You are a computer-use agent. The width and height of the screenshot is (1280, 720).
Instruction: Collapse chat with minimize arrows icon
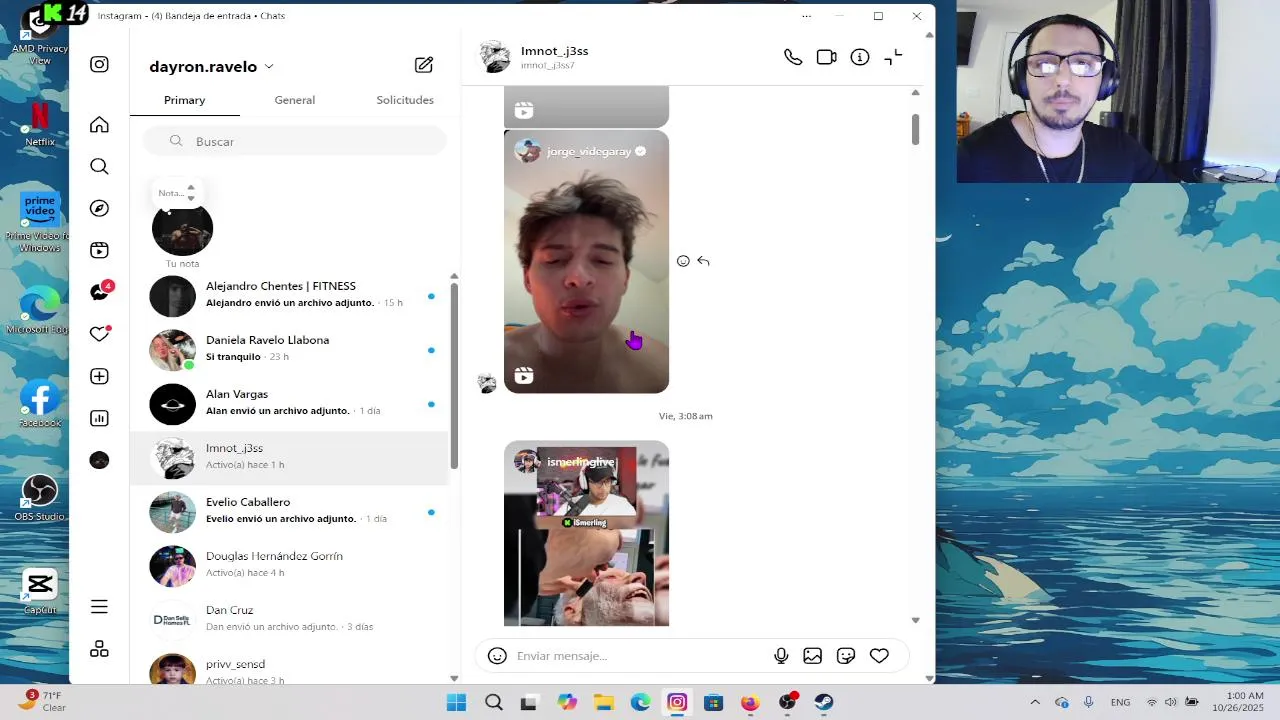pos(893,57)
